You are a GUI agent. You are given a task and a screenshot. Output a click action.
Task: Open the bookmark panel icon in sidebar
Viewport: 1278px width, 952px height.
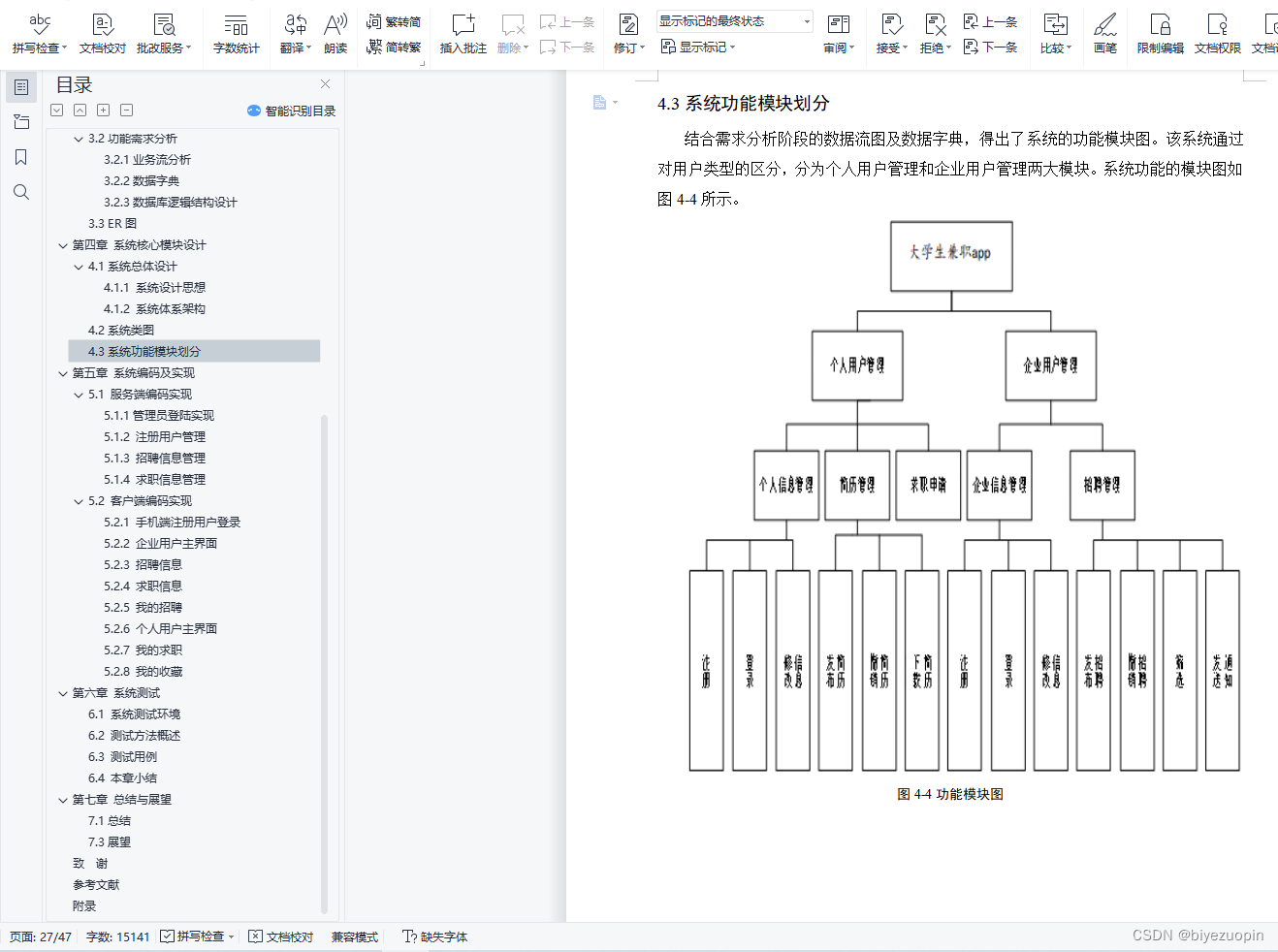[x=20, y=156]
